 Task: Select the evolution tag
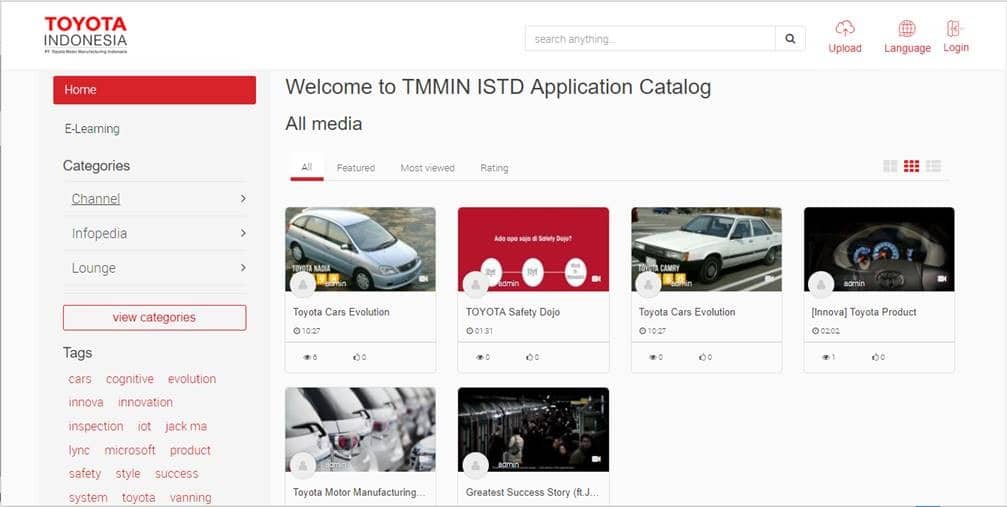click(191, 379)
